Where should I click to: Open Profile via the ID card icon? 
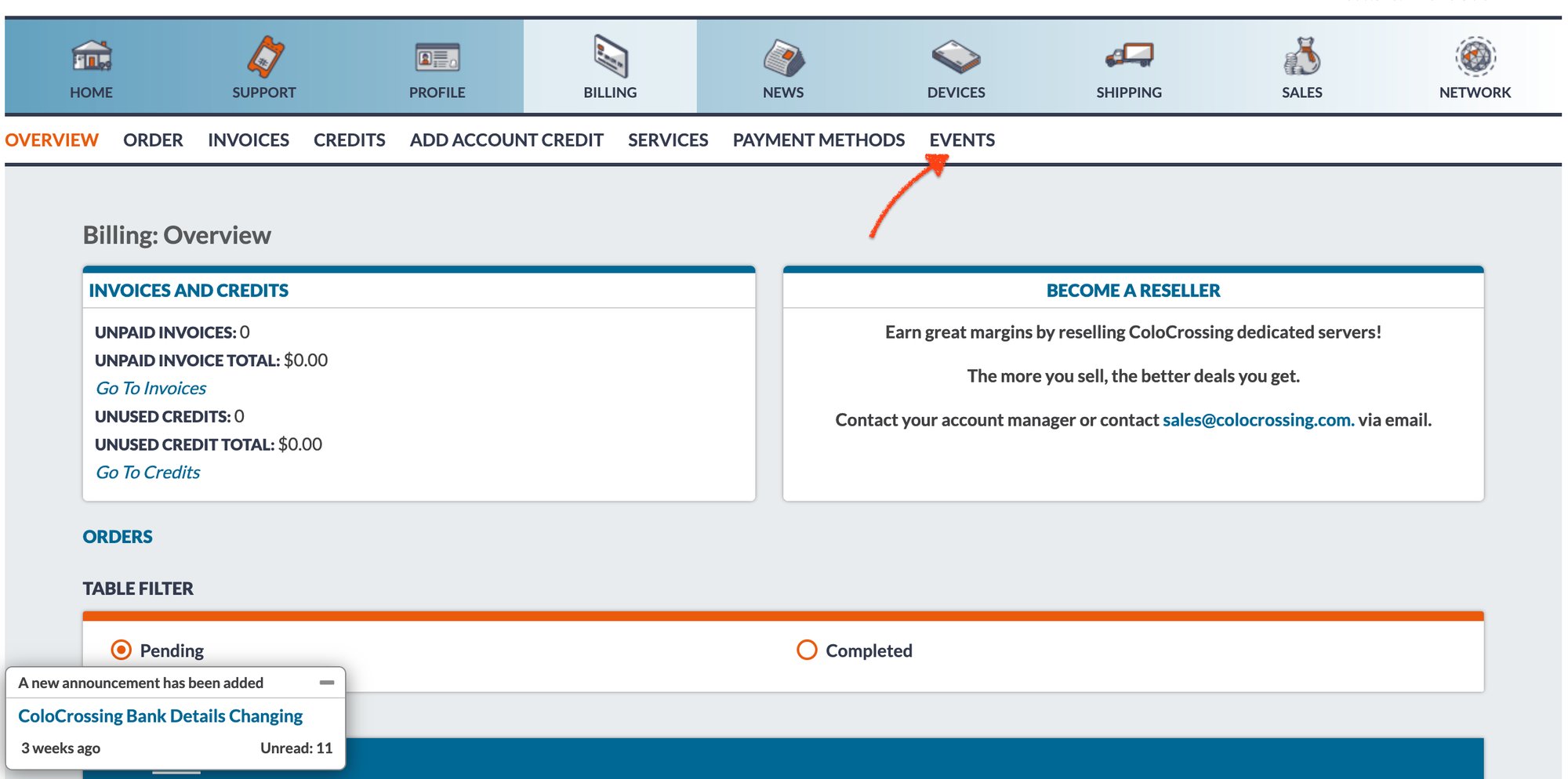coord(437,56)
